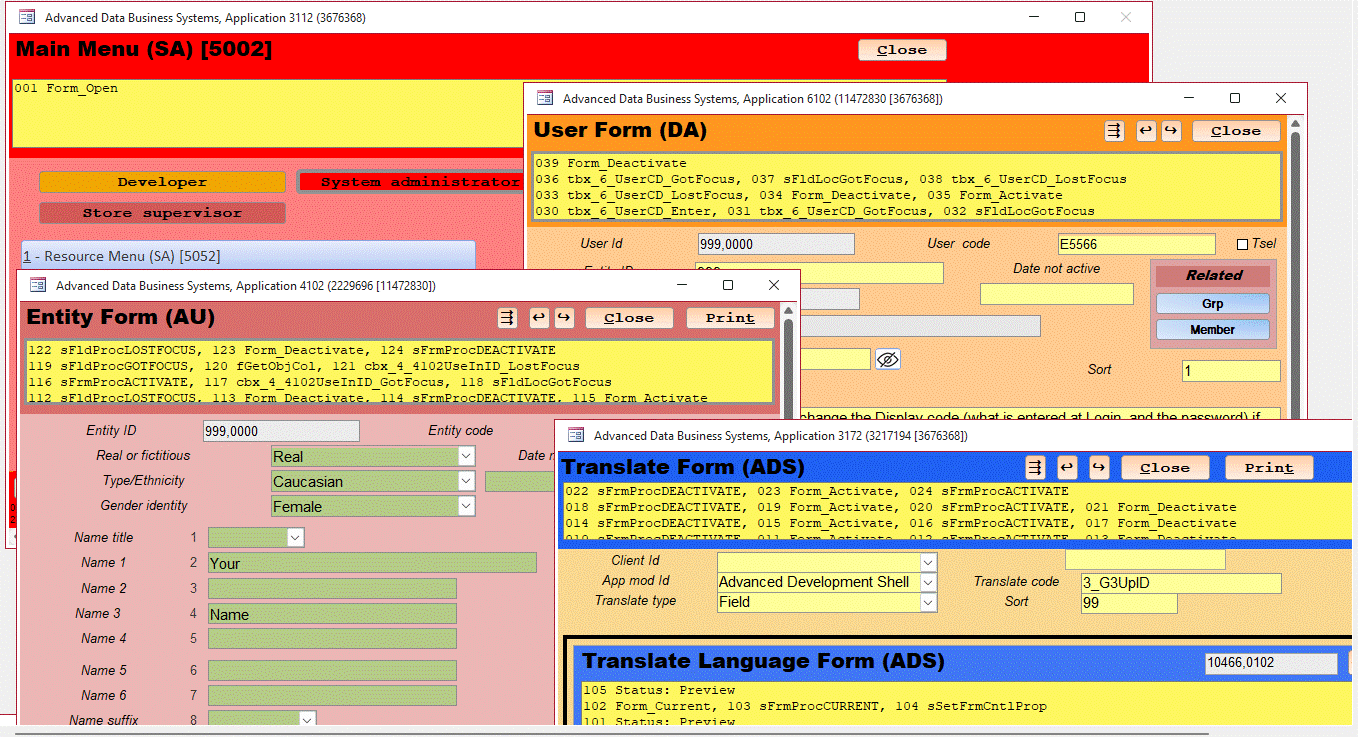Click the back-arrow icon beside Entity Form Close
This screenshot has width=1358, height=737.
pyautogui.click(x=538, y=317)
